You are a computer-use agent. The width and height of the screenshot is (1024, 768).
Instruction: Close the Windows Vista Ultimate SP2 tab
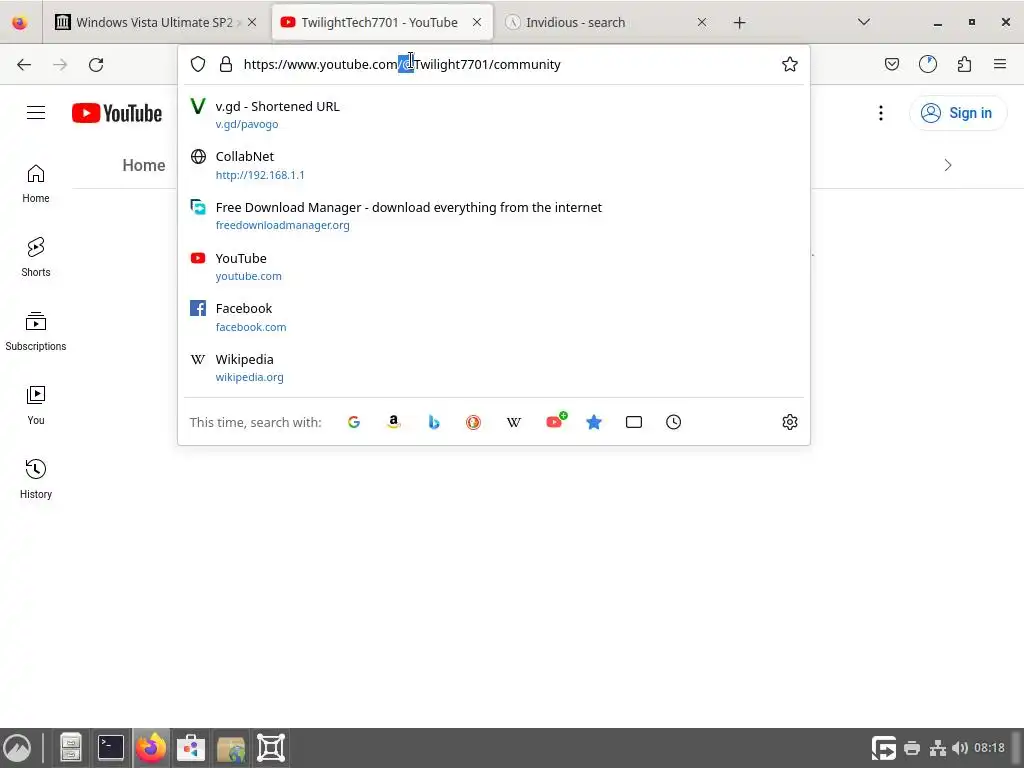(x=252, y=22)
